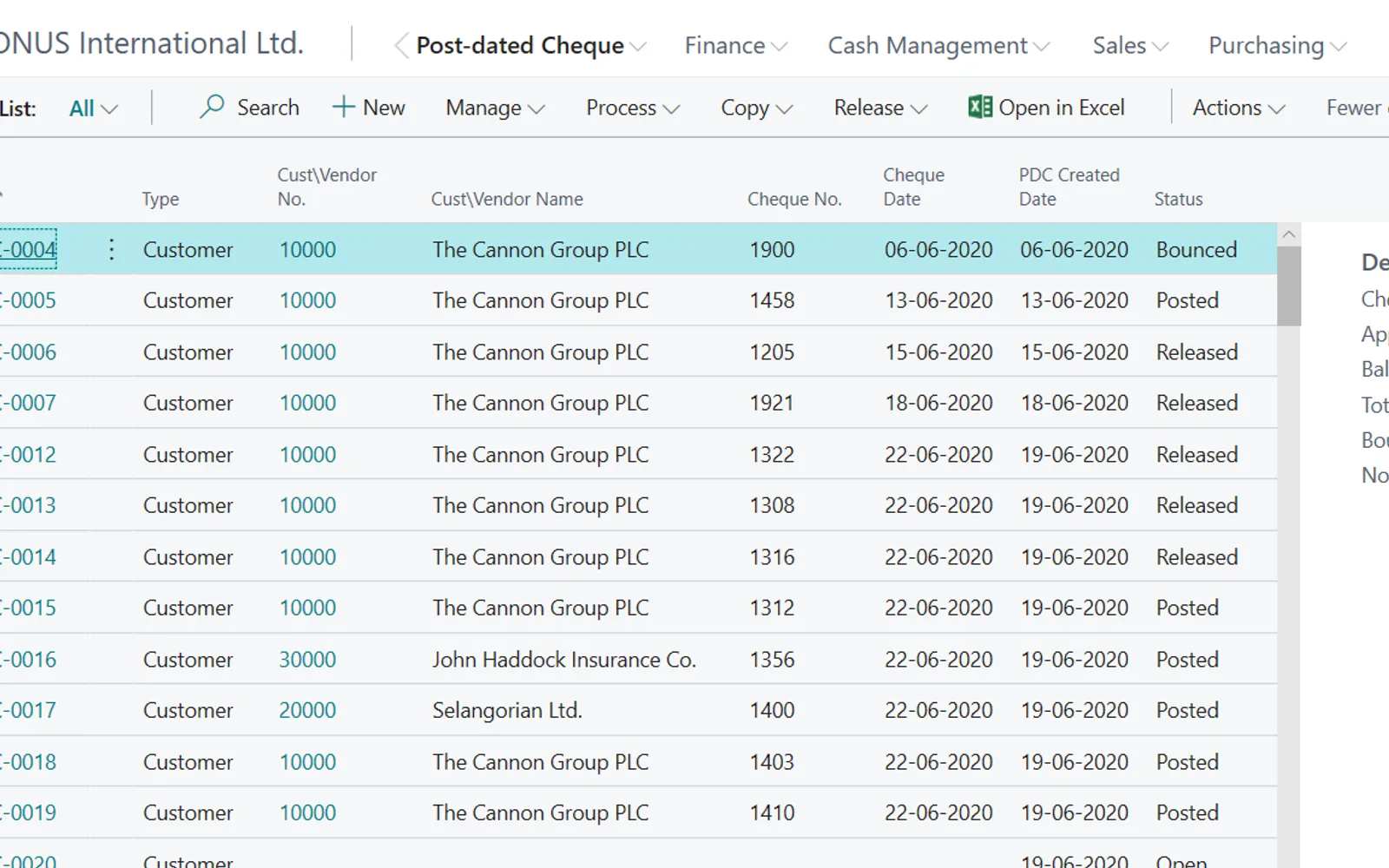Open in Excel icon button
The width and height of the screenshot is (1389, 868).
coord(980,107)
